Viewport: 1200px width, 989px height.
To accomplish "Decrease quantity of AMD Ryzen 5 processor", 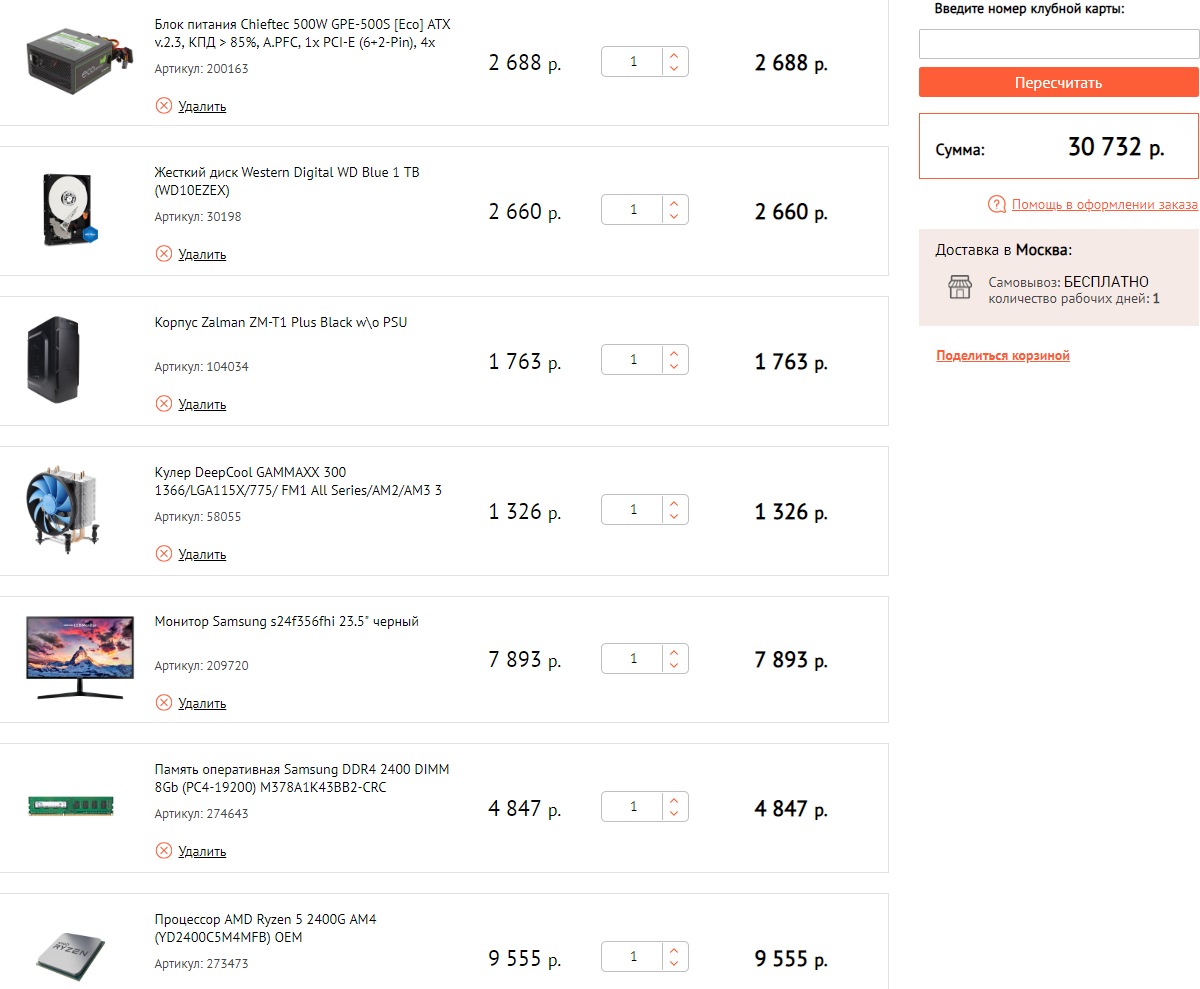I will [674, 965].
